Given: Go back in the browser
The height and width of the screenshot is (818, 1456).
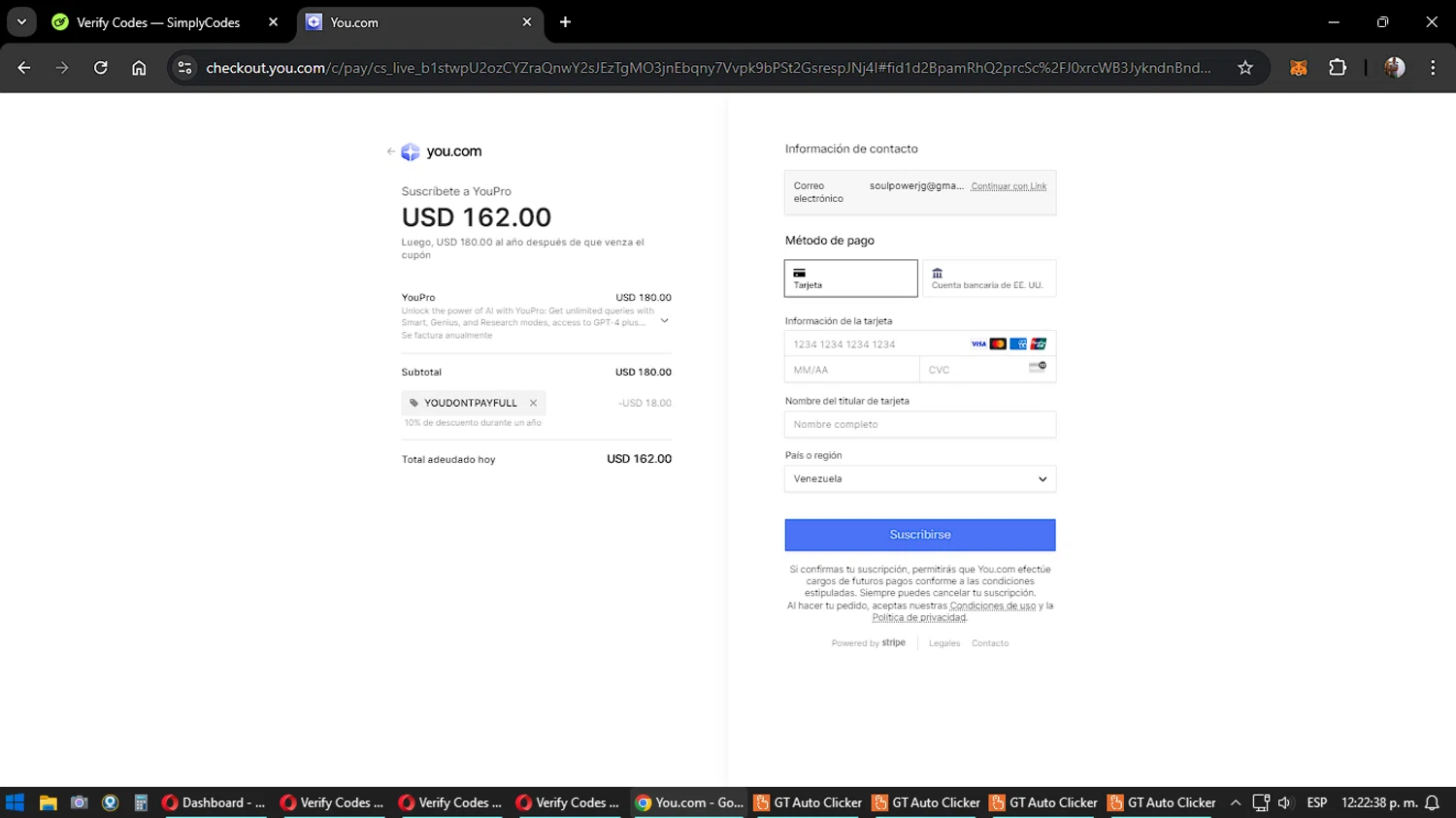Looking at the screenshot, I should tap(24, 68).
